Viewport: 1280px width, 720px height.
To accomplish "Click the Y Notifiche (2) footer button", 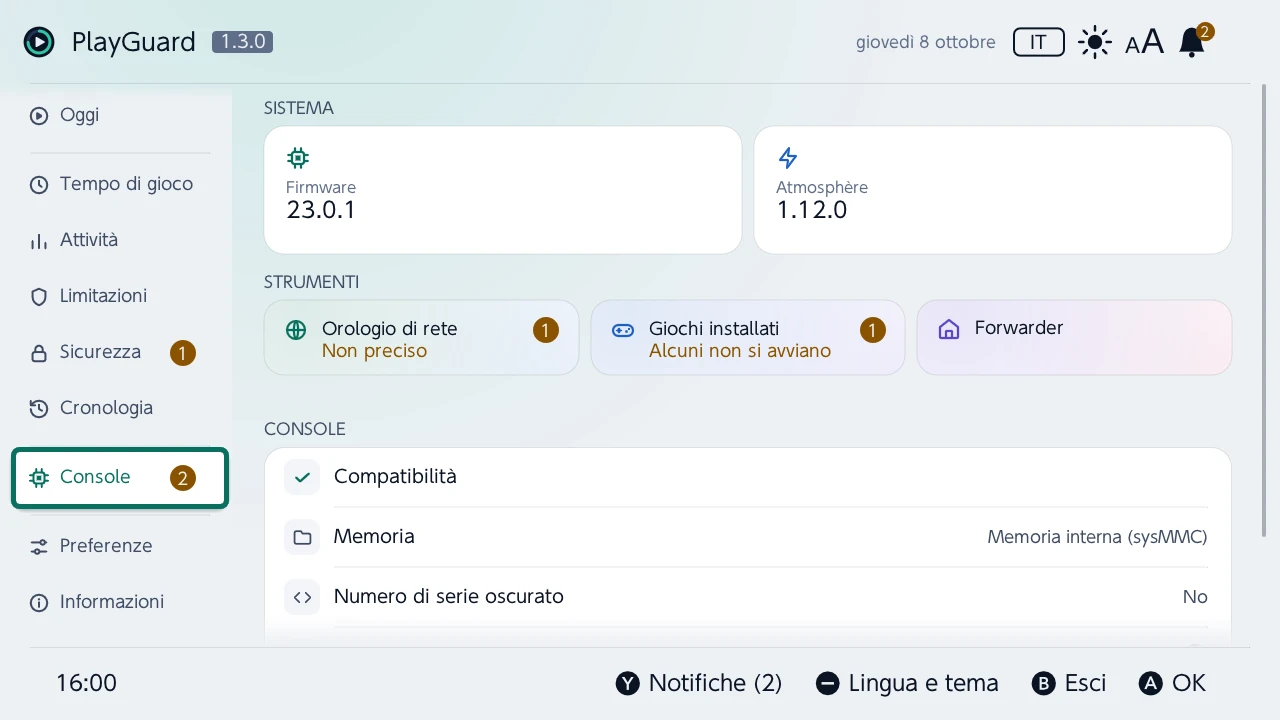I will click(699, 683).
